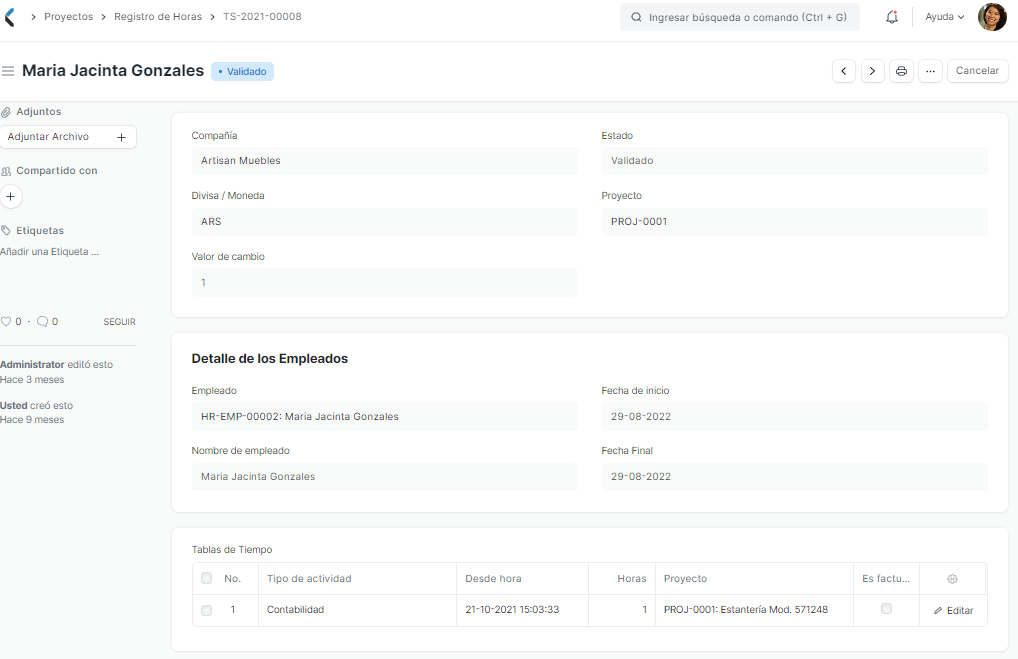Click the Detalle de los Empleados heading
The height and width of the screenshot is (659, 1018).
pos(269,359)
